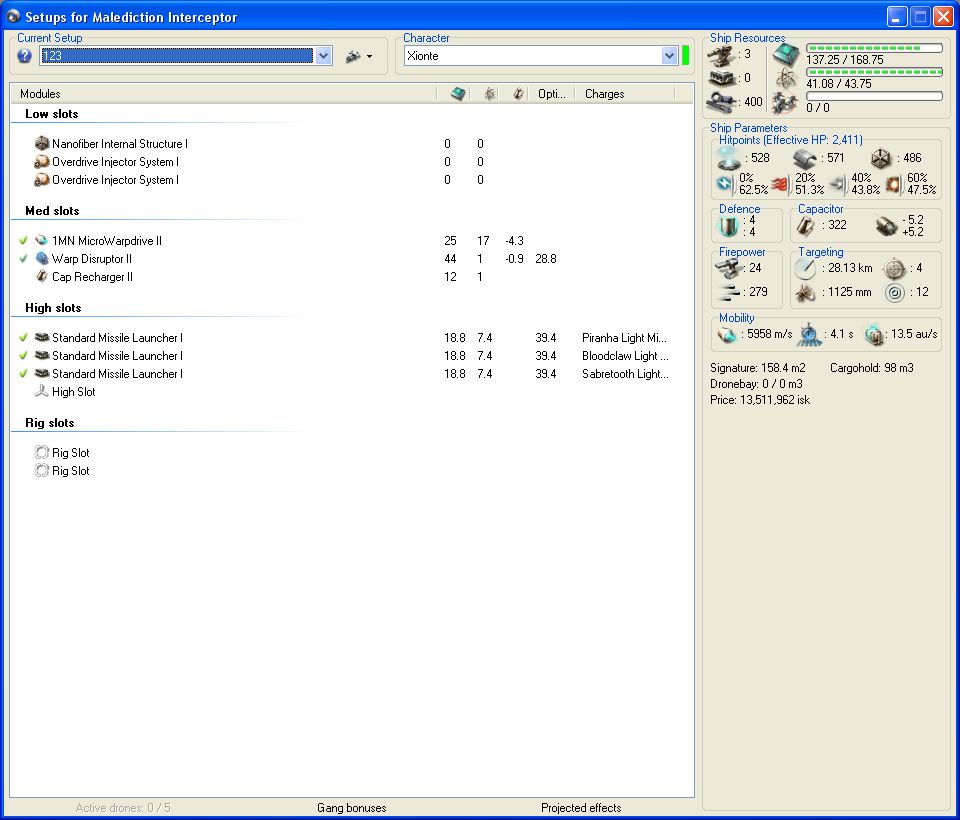Click the Low slots group header
960x820 pixels.
click(51, 114)
